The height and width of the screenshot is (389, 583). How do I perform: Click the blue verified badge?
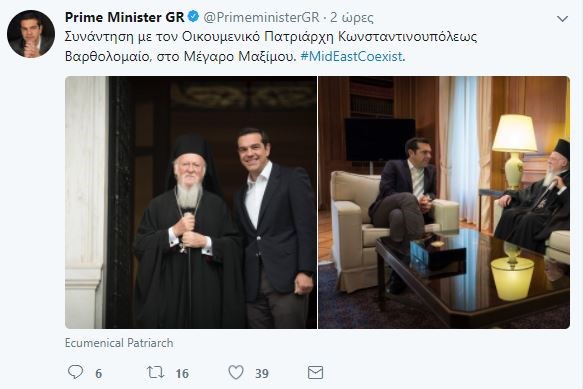pyautogui.click(x=193, y=16)
